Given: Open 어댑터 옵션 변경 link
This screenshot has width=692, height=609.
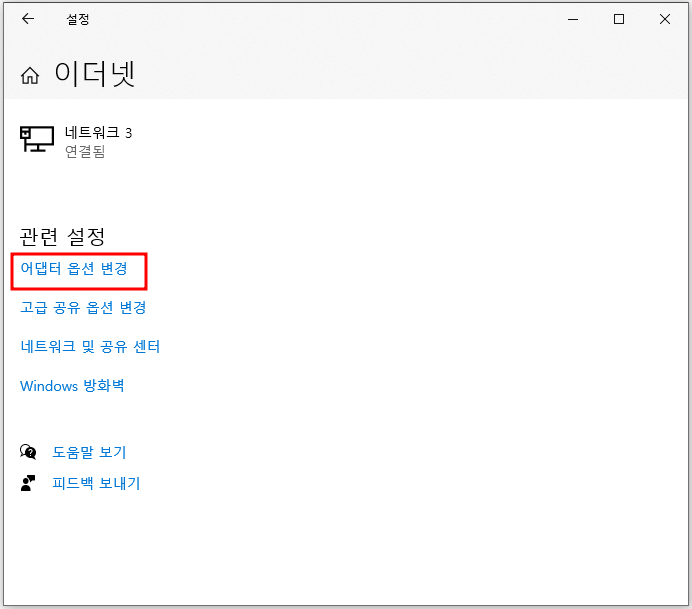Looking at the screenshot, I should point(74,268).
